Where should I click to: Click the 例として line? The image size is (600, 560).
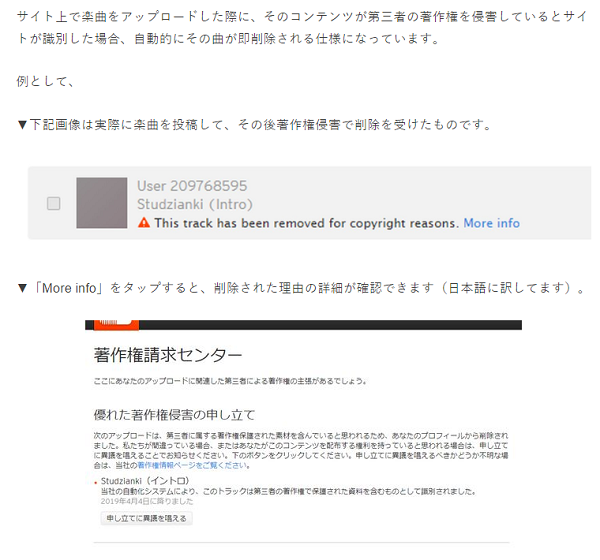pyautogui.click(x=45, y=81)
